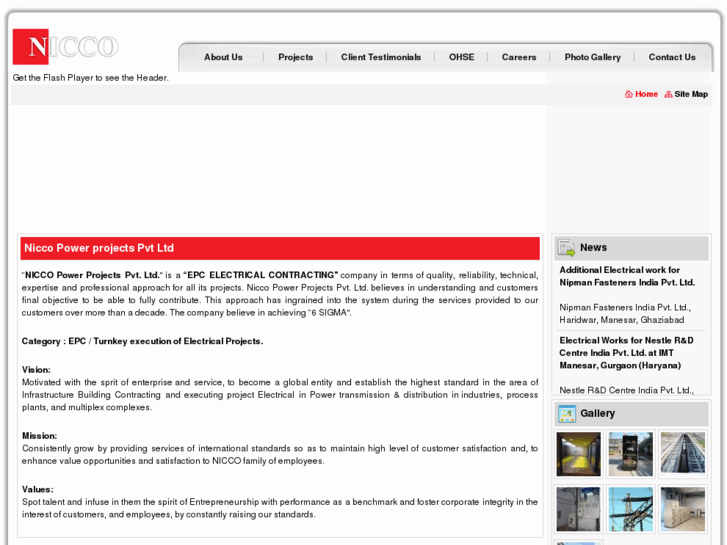727x545 pixels.
Task: Open Nipman Fasteners electrical work news
Action: coord(627,276)
